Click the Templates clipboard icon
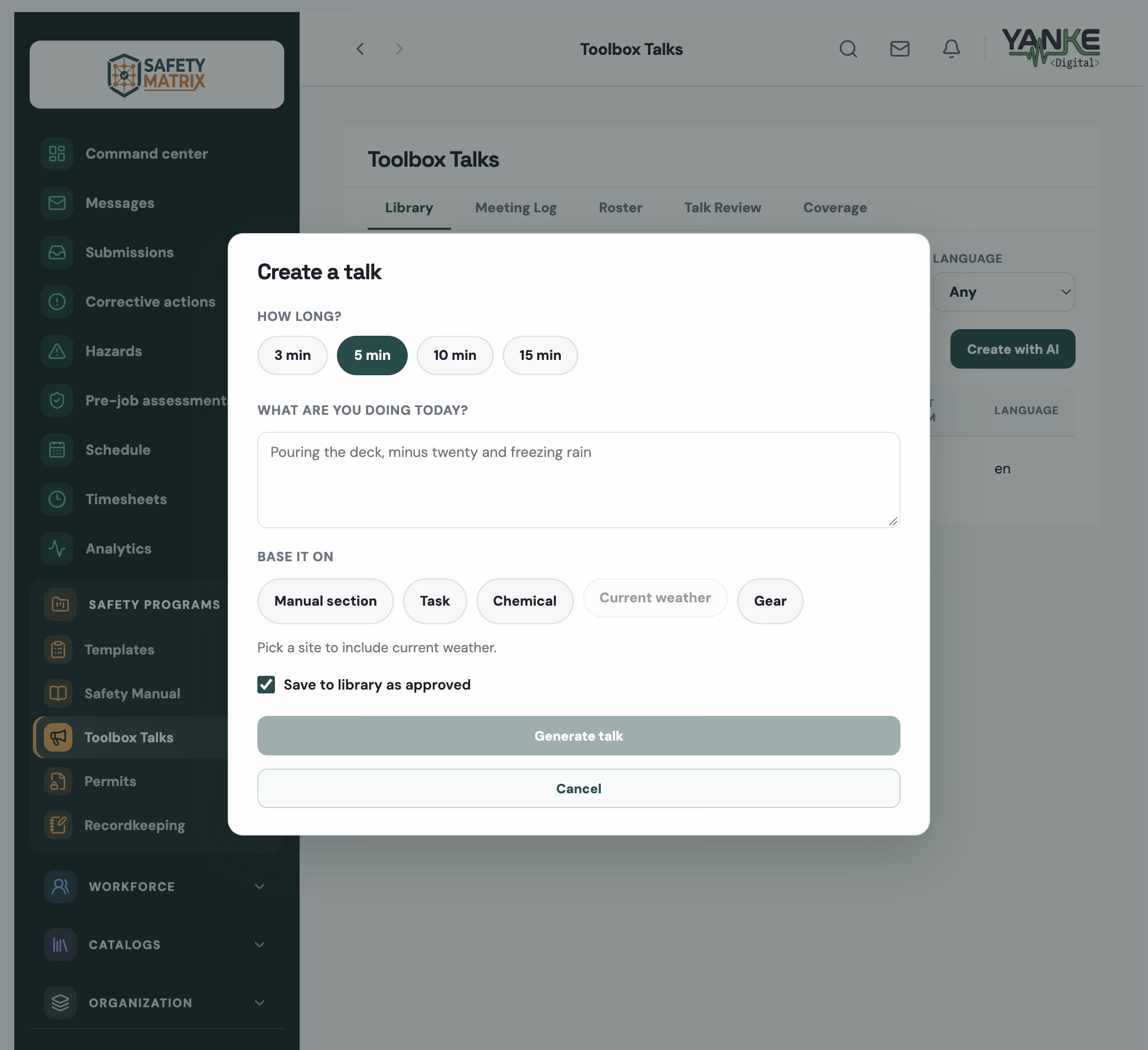The height and width of the screenshot is (1050, 1148). point(58,650)
